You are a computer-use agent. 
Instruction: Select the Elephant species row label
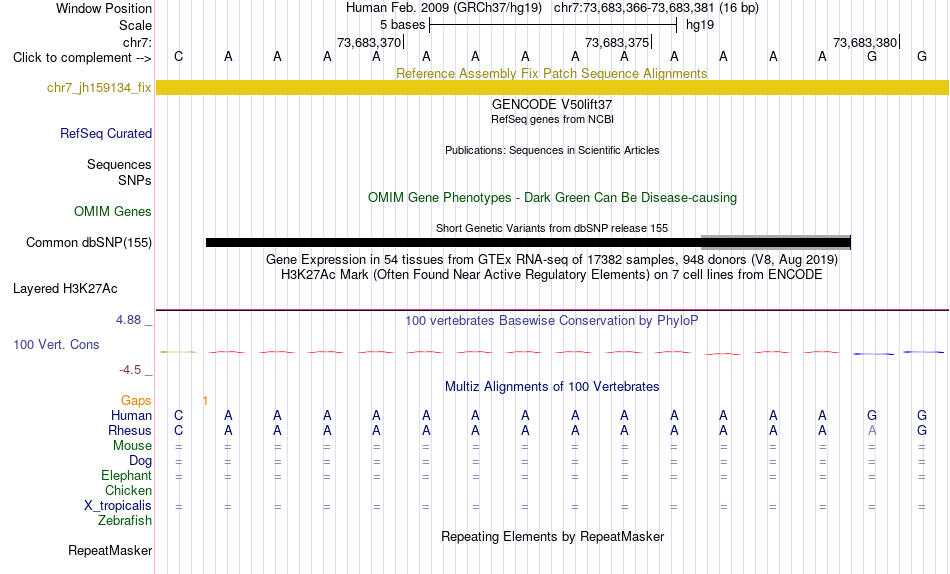[126, 475]
